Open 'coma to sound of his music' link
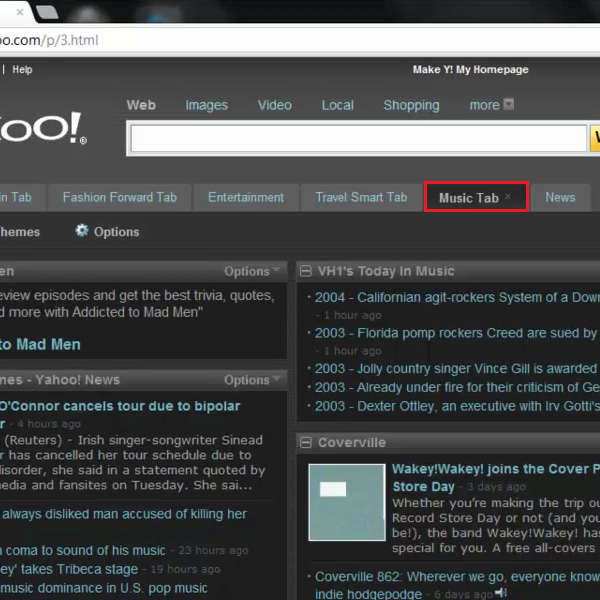The height and width of the screenshot is (600, 600). point(83,550)
